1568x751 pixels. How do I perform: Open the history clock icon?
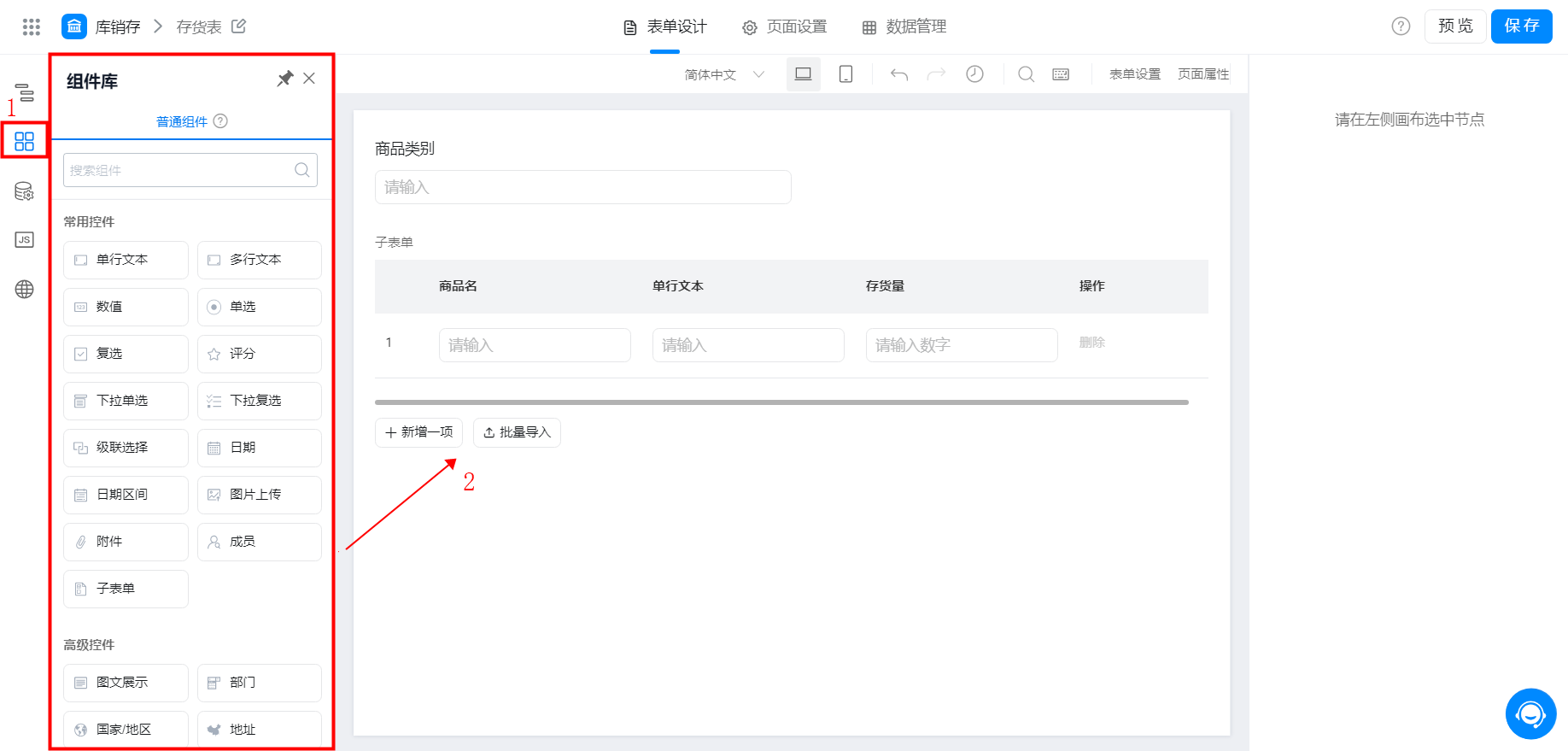974,74
